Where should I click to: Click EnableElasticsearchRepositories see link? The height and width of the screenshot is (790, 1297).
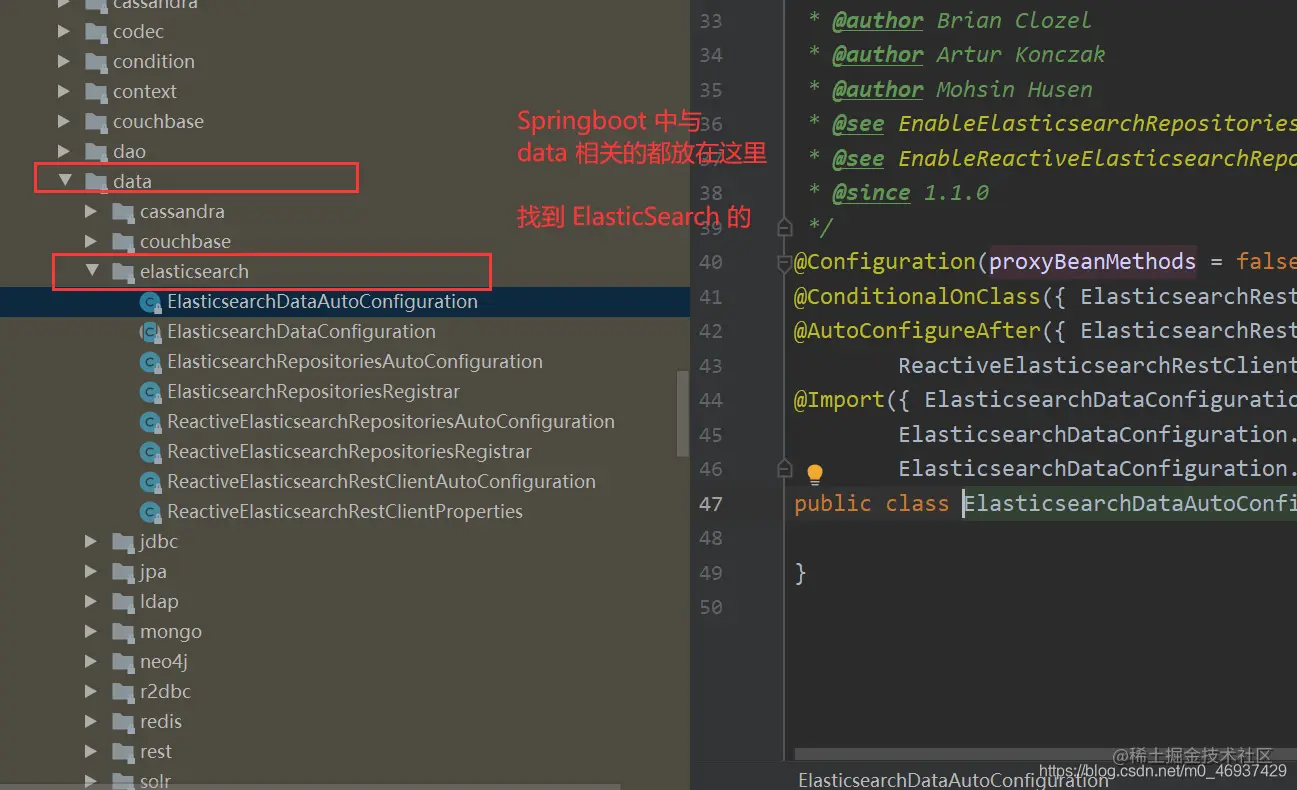(1097, 124)
